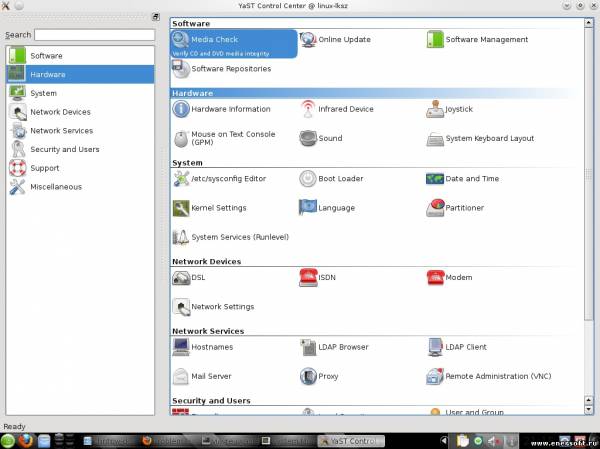Select the System category in the sidebar
The image size is (600, 449).
[x=80, y=93]
